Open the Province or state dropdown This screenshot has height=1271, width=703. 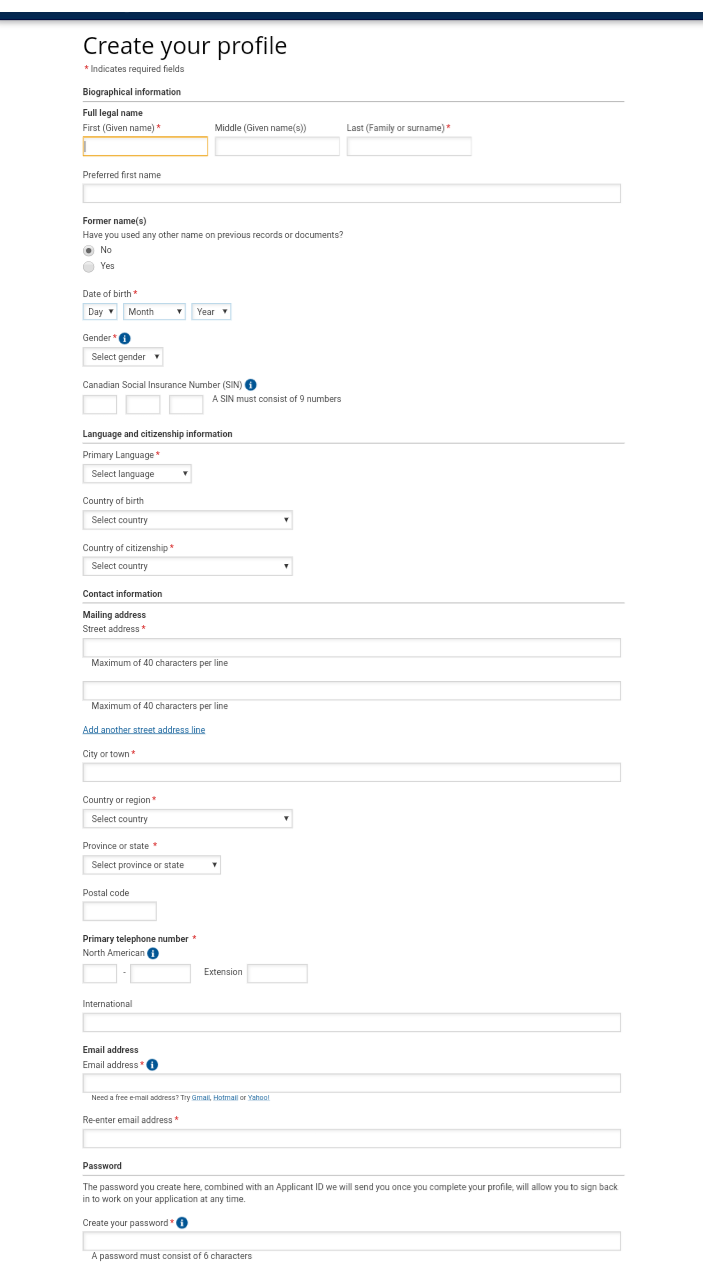pyautogui.click(x=151, y=865)
